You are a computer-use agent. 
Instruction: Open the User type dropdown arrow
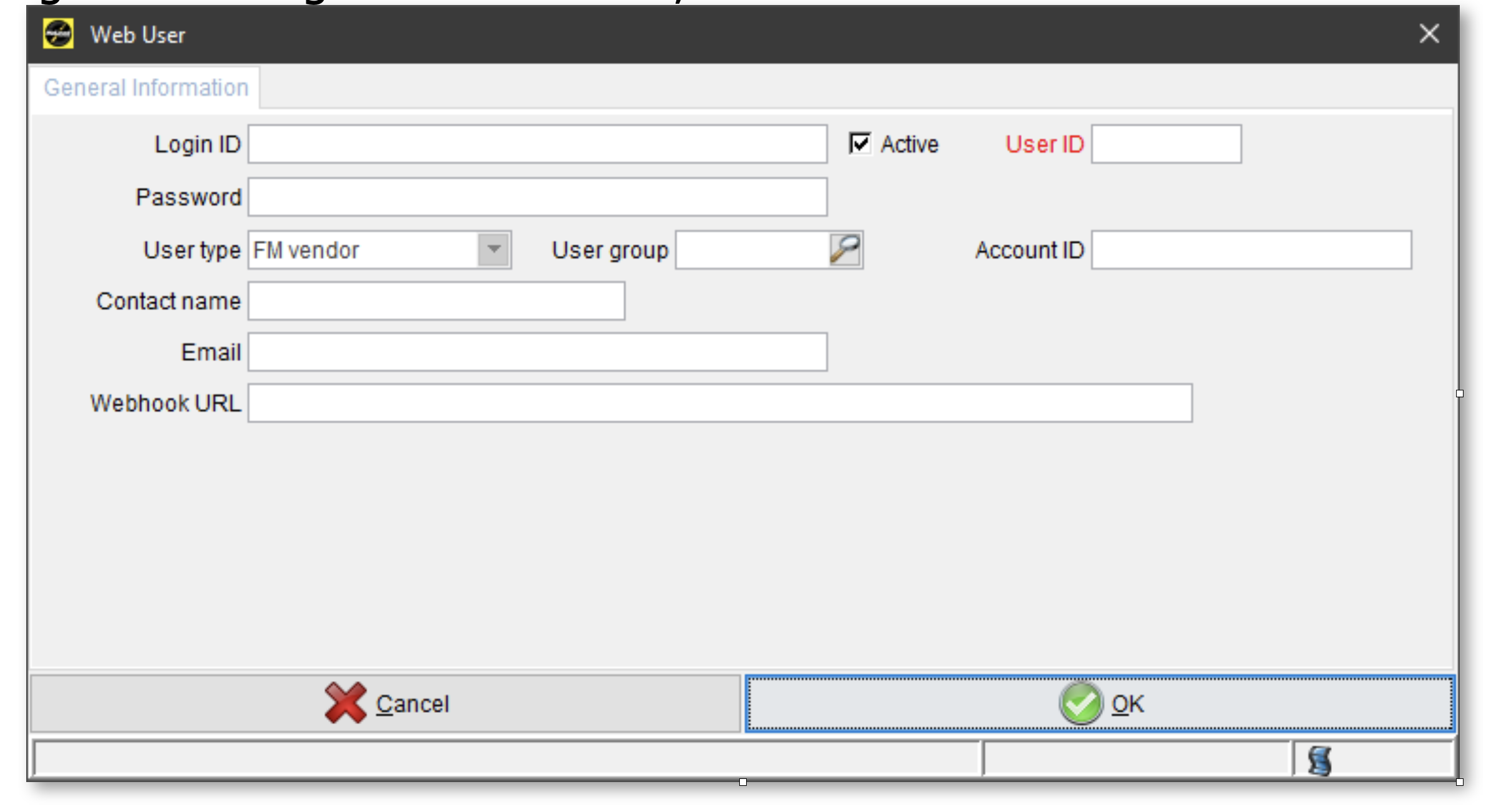pos(493,250)
